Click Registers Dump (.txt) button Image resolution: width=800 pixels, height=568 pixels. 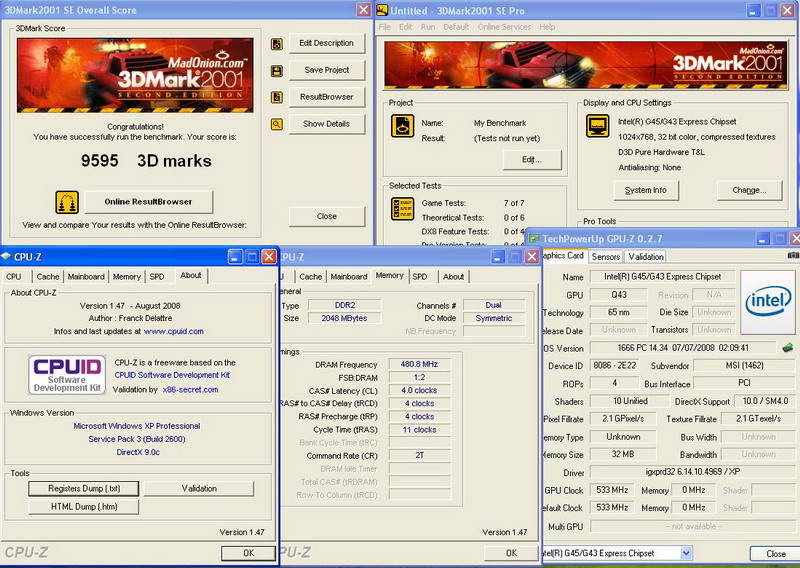(84, 489)
